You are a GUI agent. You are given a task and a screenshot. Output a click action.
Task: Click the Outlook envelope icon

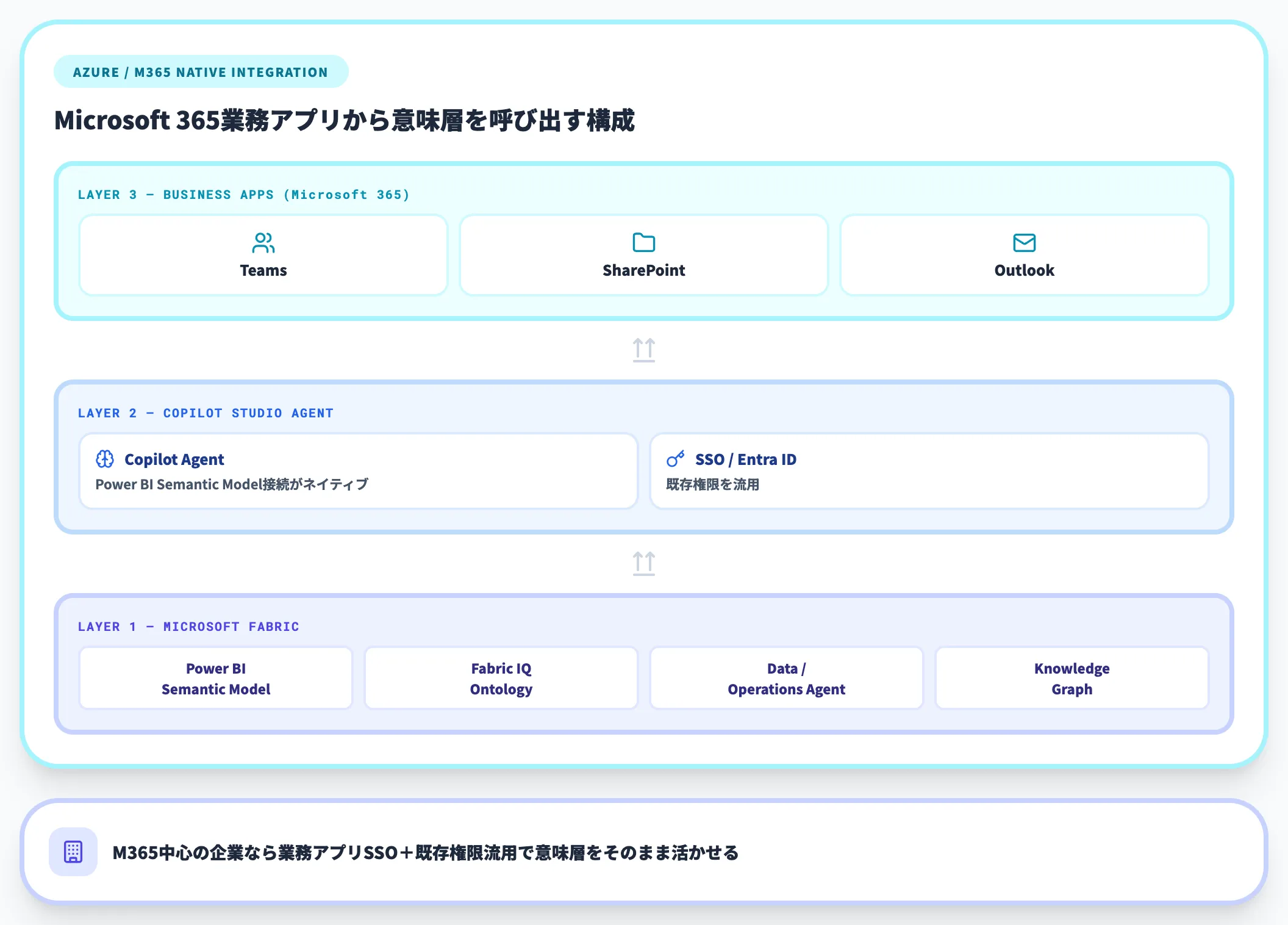(1024, 243)
